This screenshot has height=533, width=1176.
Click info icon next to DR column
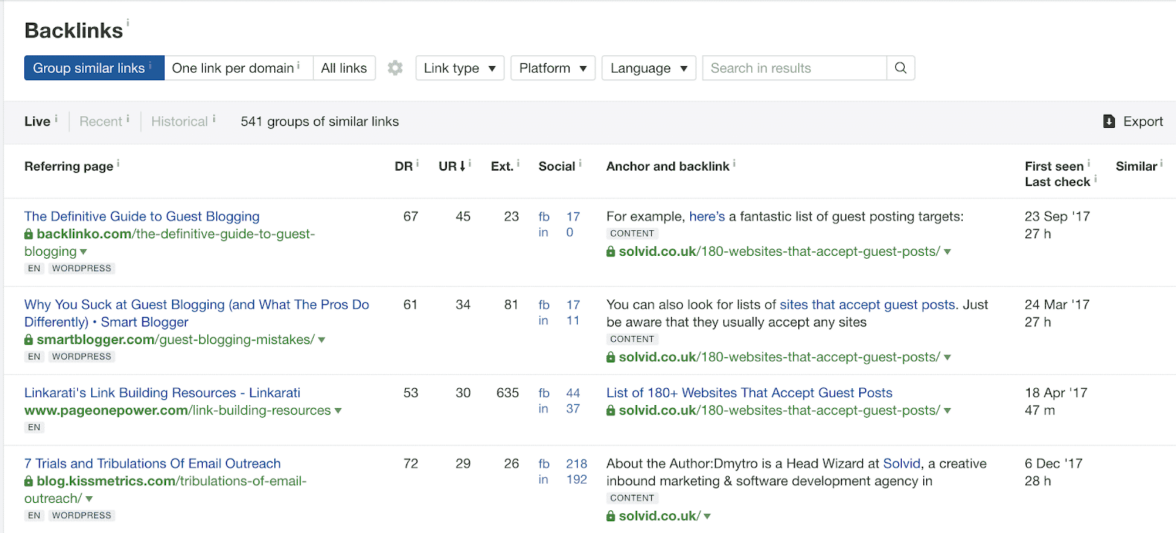(x=418, y=164)
